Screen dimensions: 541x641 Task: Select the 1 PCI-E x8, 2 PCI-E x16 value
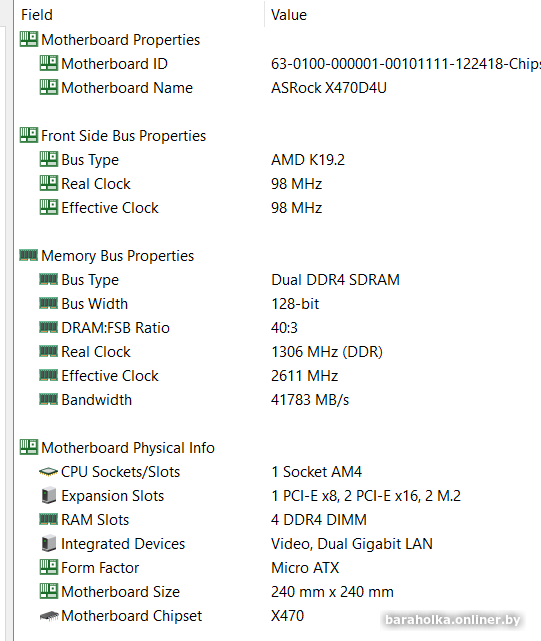tap(366, 496)
